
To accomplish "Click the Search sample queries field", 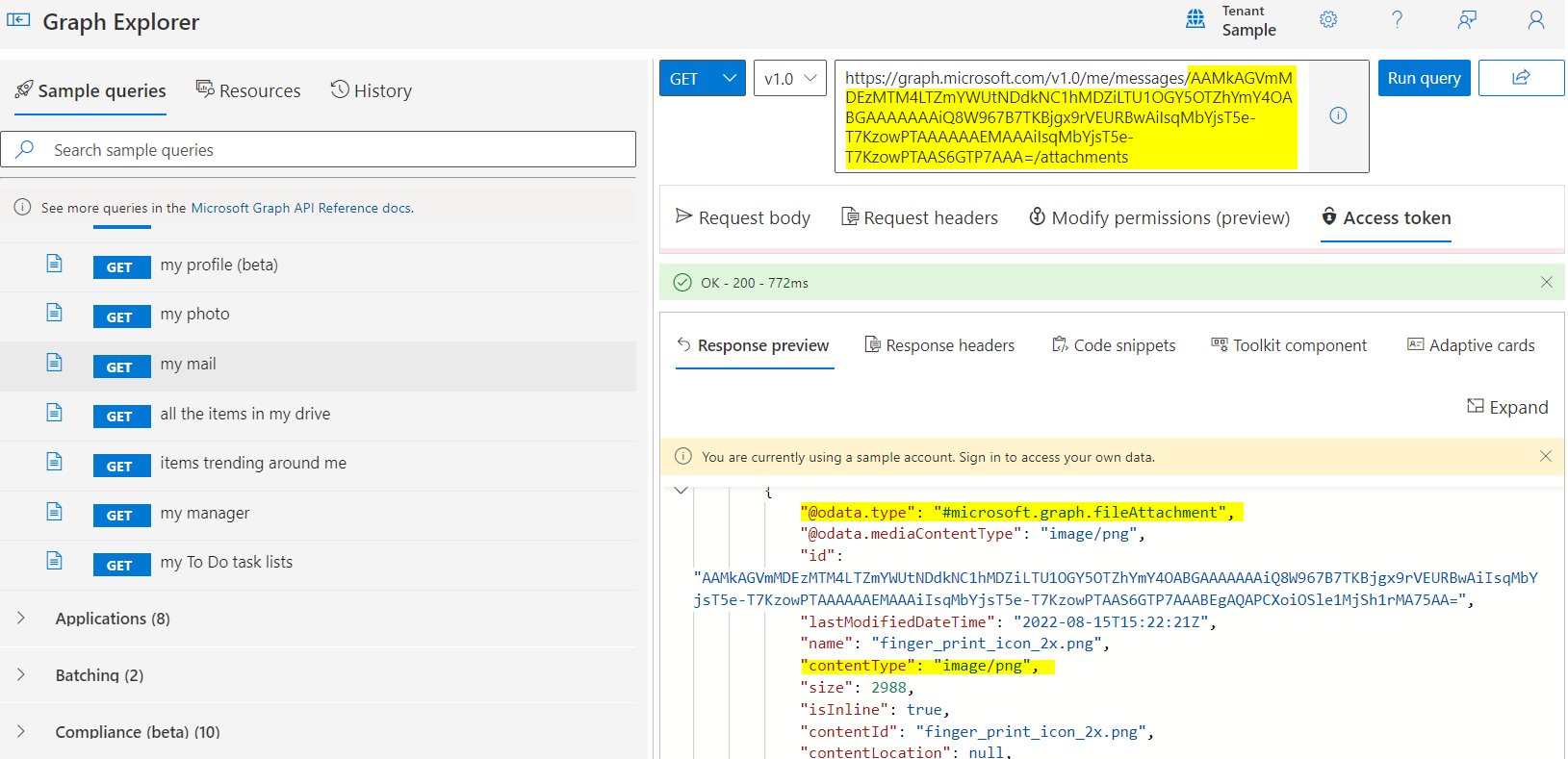I will (318, 149).
